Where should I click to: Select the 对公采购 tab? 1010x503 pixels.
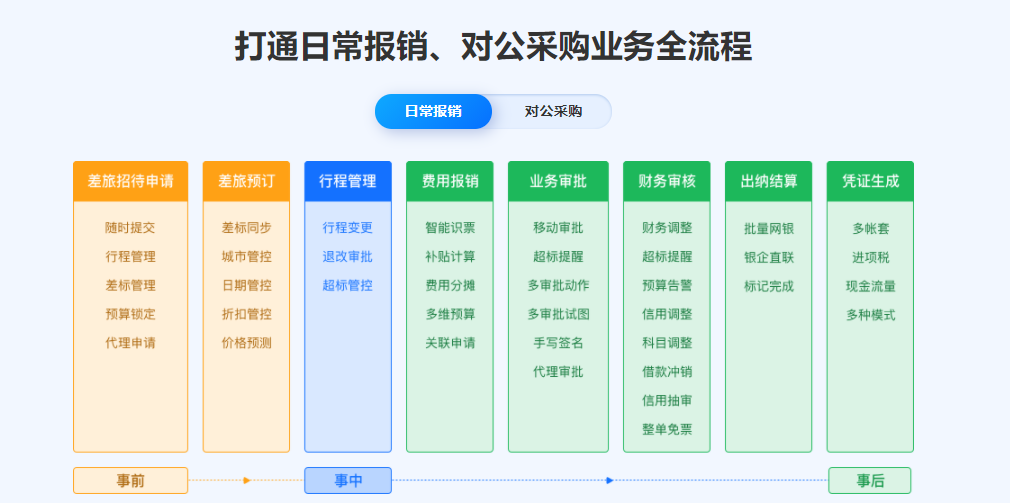pyautogui.click(x=553, y=111)
